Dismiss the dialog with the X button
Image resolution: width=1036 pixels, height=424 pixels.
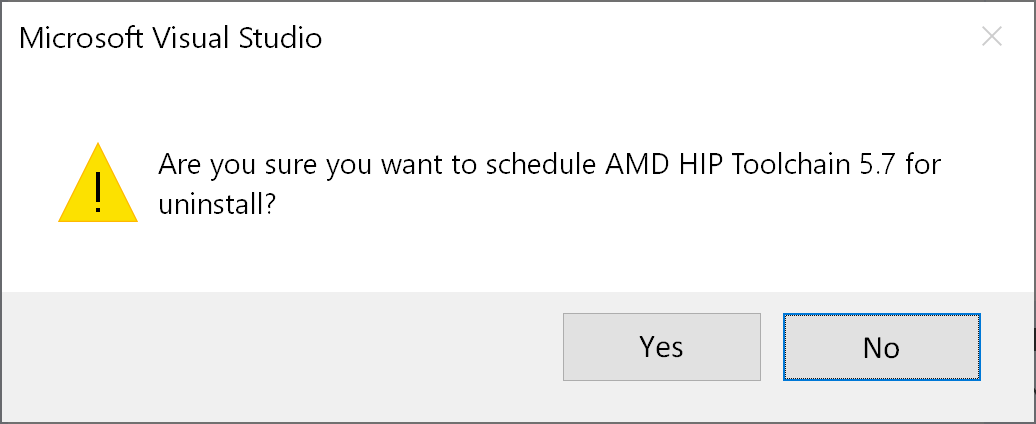point(991,38)
